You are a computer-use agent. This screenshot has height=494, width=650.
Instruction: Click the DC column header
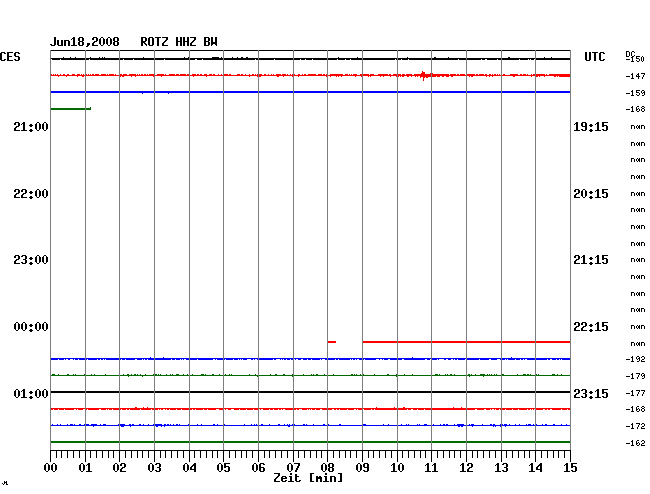[x=630, y=54]
